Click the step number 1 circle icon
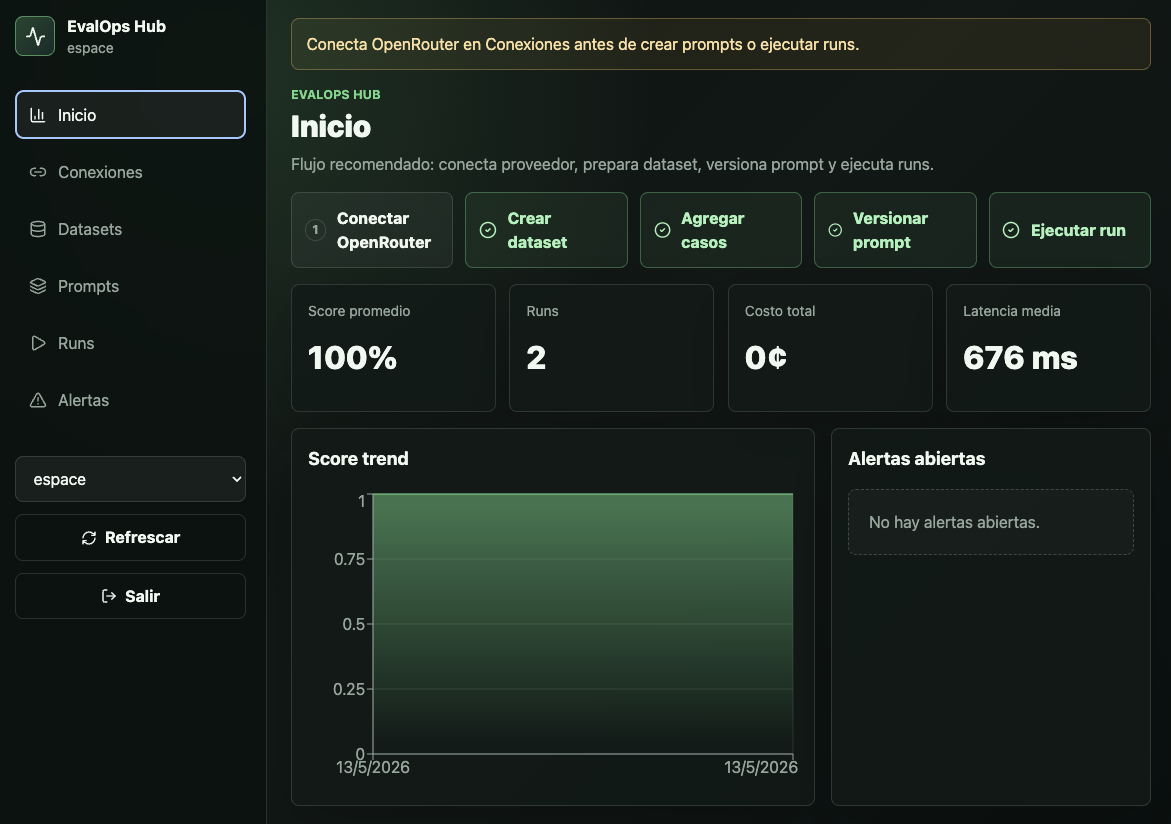Screen dimensions: 1171x824 click(316, 230)
